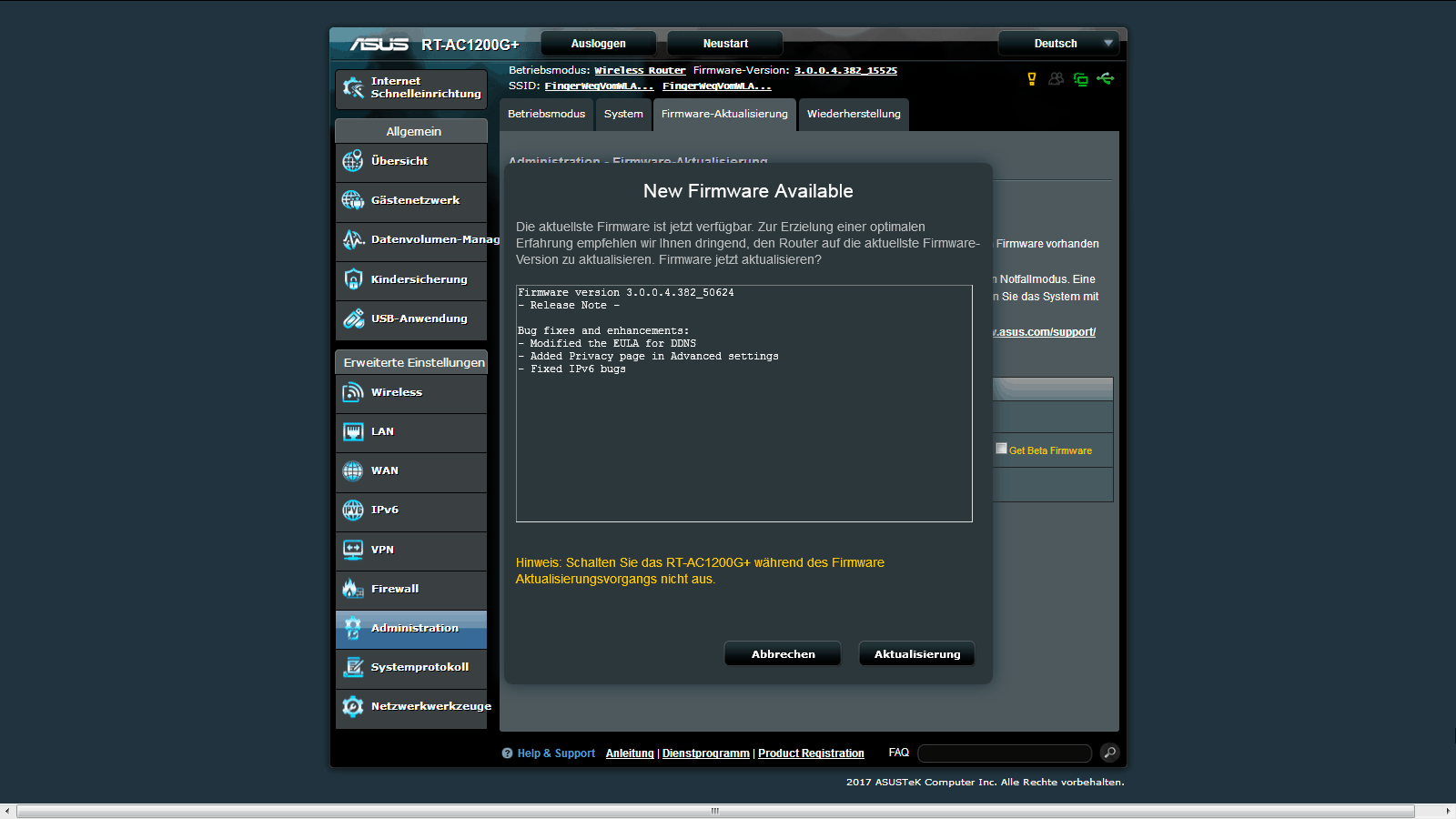The width and height of the screenshot is (1456, 819).
Task: Click the LAN monitor icon
Action: pyautogui.click(x=353, y=431)
